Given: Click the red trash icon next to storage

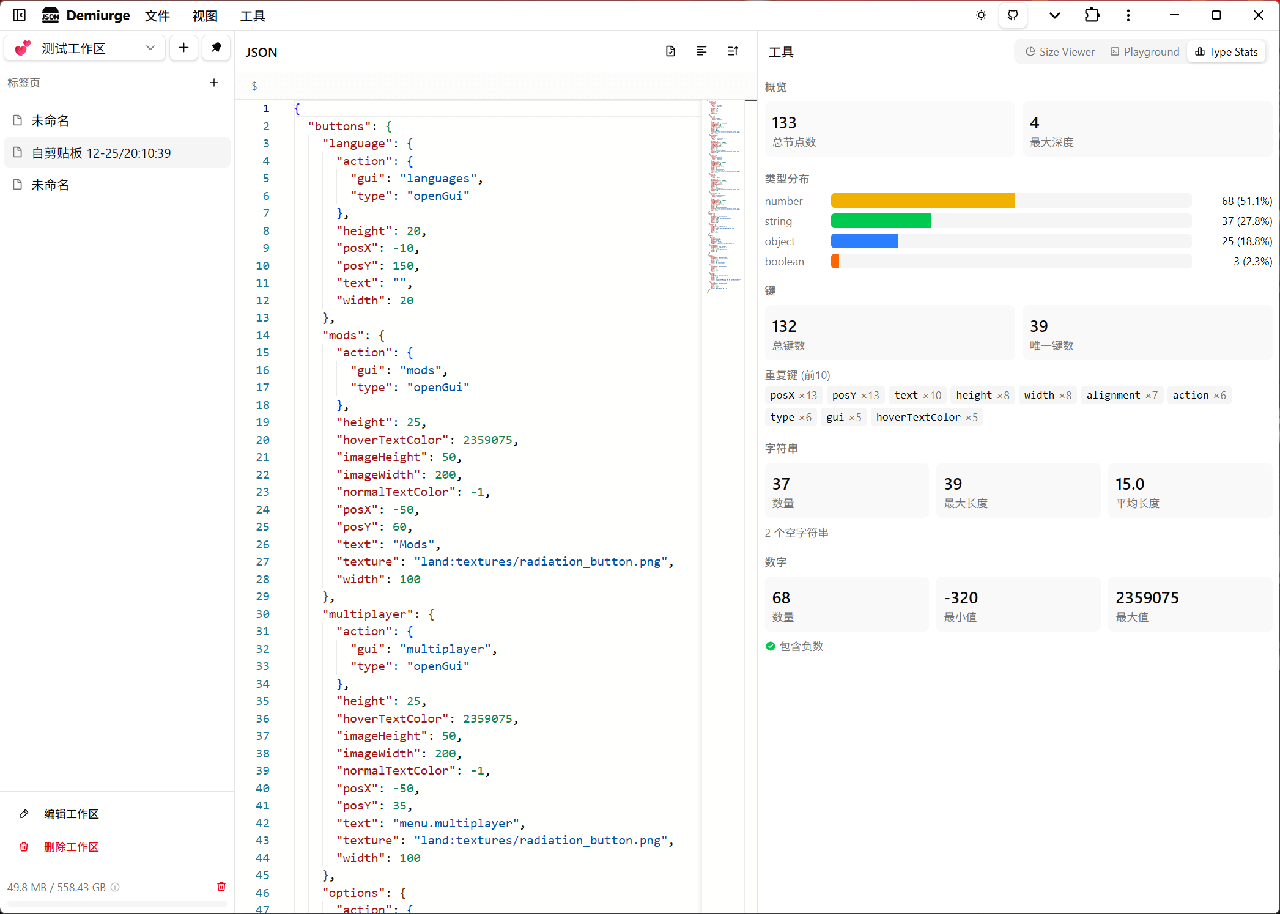Looking at the screenshot, I should pyautogui.click(x=221, y=886).
